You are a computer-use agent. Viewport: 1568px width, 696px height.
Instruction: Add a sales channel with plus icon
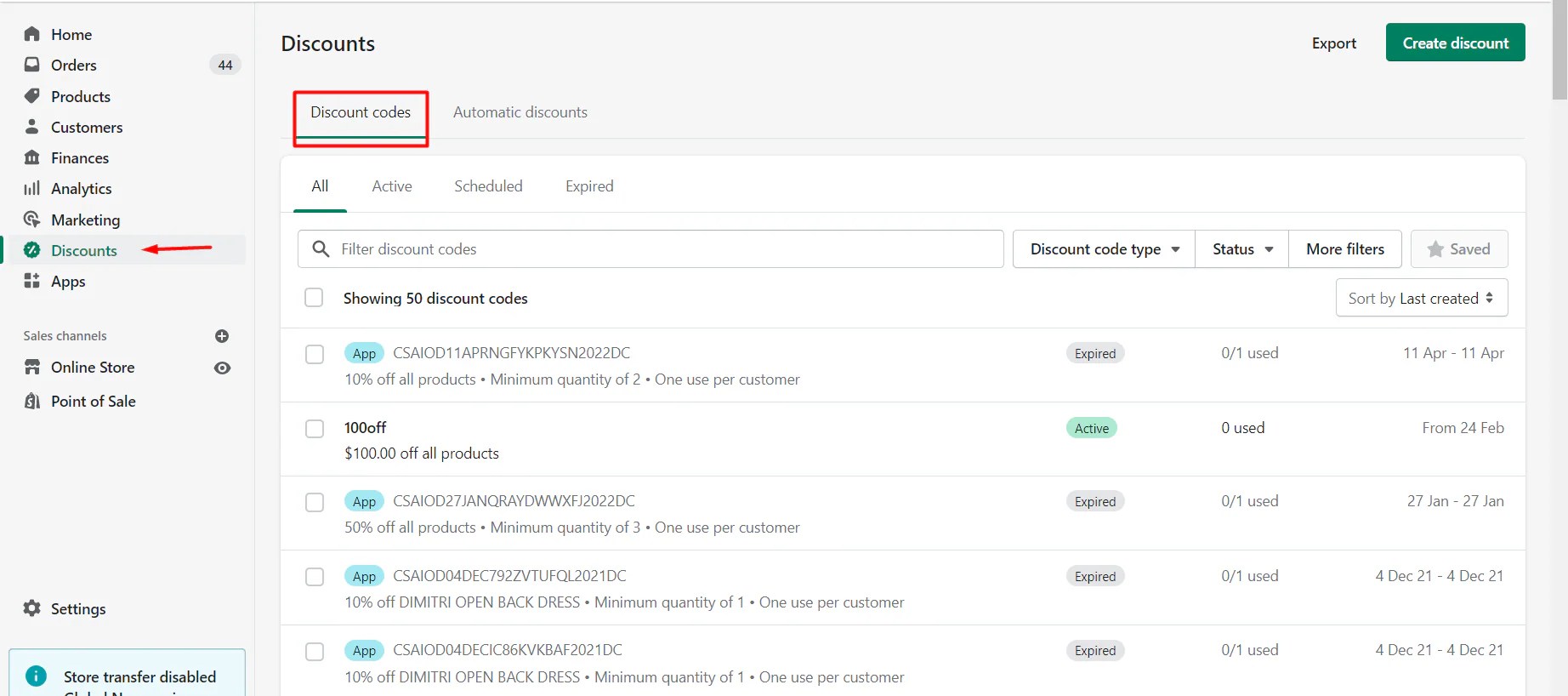click(x=222, y=336)
